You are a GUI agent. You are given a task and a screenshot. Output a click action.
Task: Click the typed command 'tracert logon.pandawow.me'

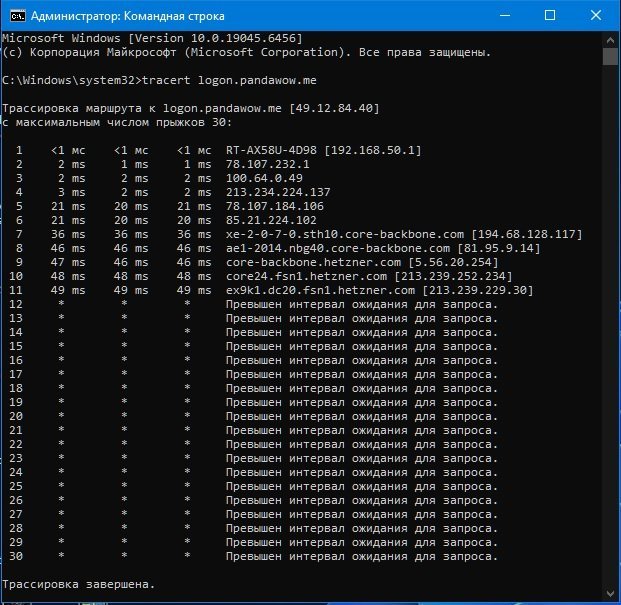click(x=223, y=78)
